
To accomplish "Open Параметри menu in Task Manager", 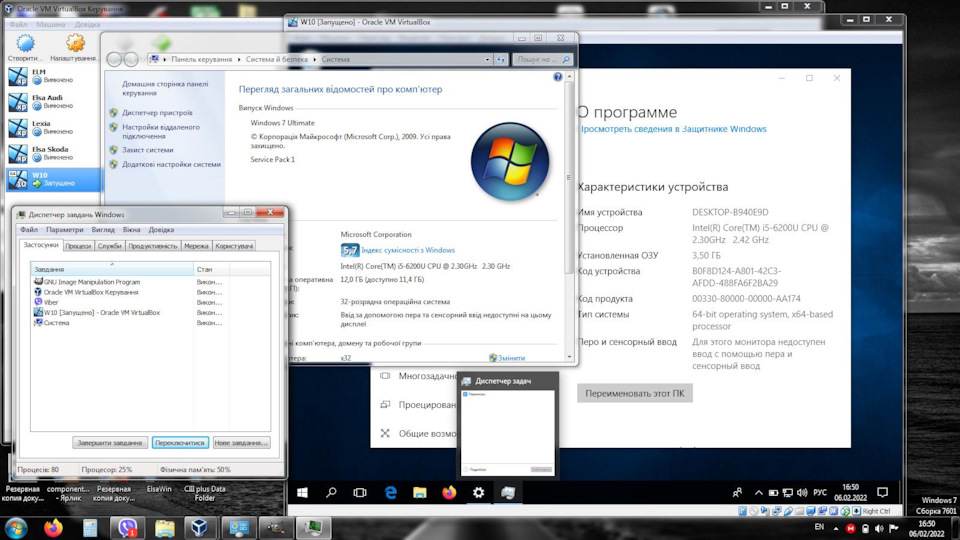I will [64, 230].
